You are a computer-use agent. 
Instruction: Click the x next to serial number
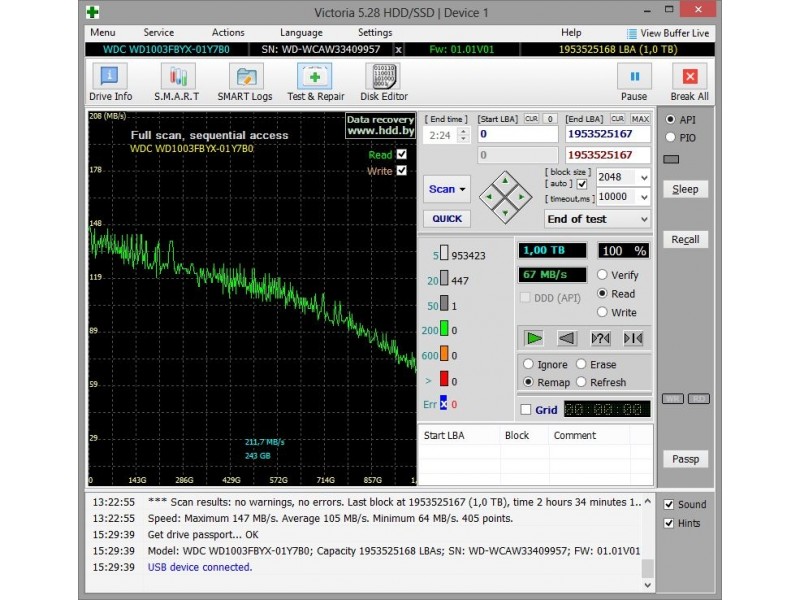(x=398, y=50)
